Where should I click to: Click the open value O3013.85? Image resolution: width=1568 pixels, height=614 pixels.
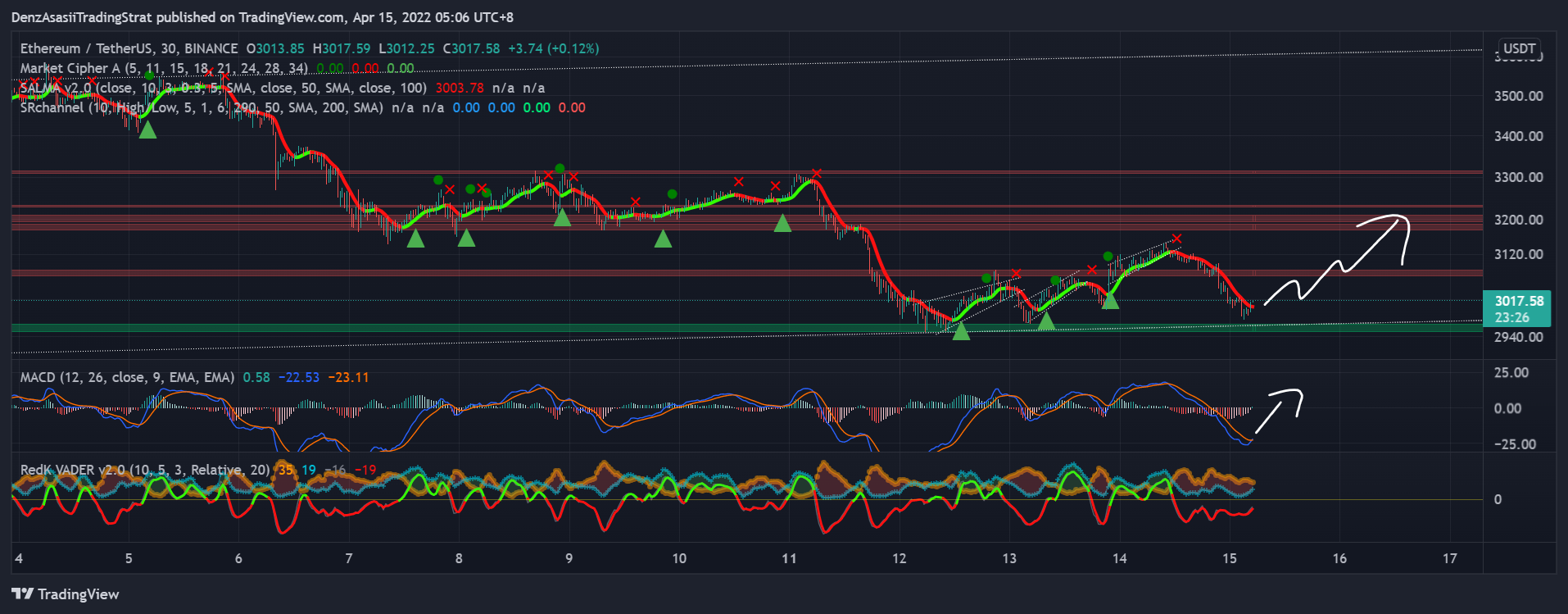coord(275,48)
